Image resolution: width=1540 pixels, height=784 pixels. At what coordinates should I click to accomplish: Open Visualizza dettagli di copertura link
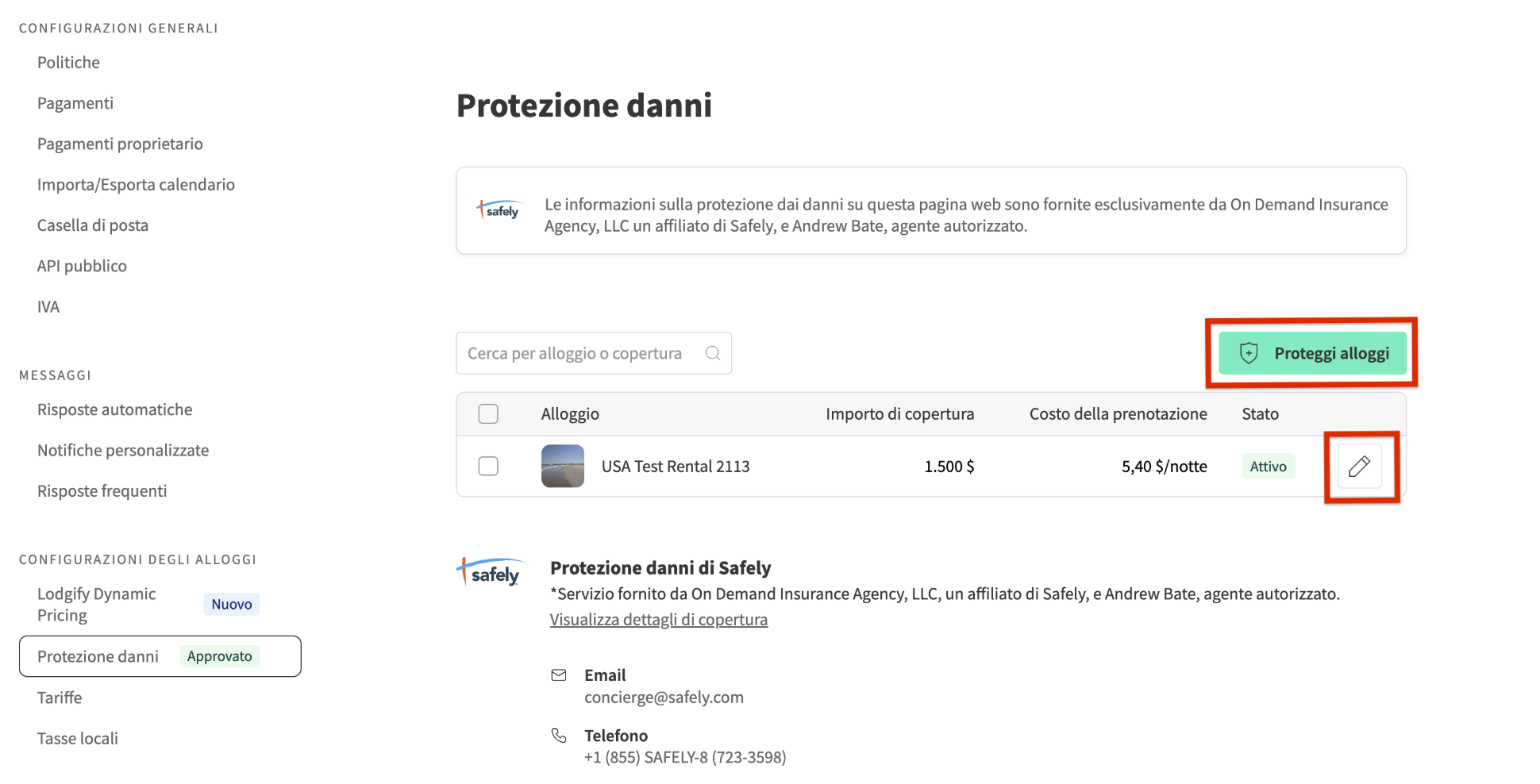coord(658,619)
